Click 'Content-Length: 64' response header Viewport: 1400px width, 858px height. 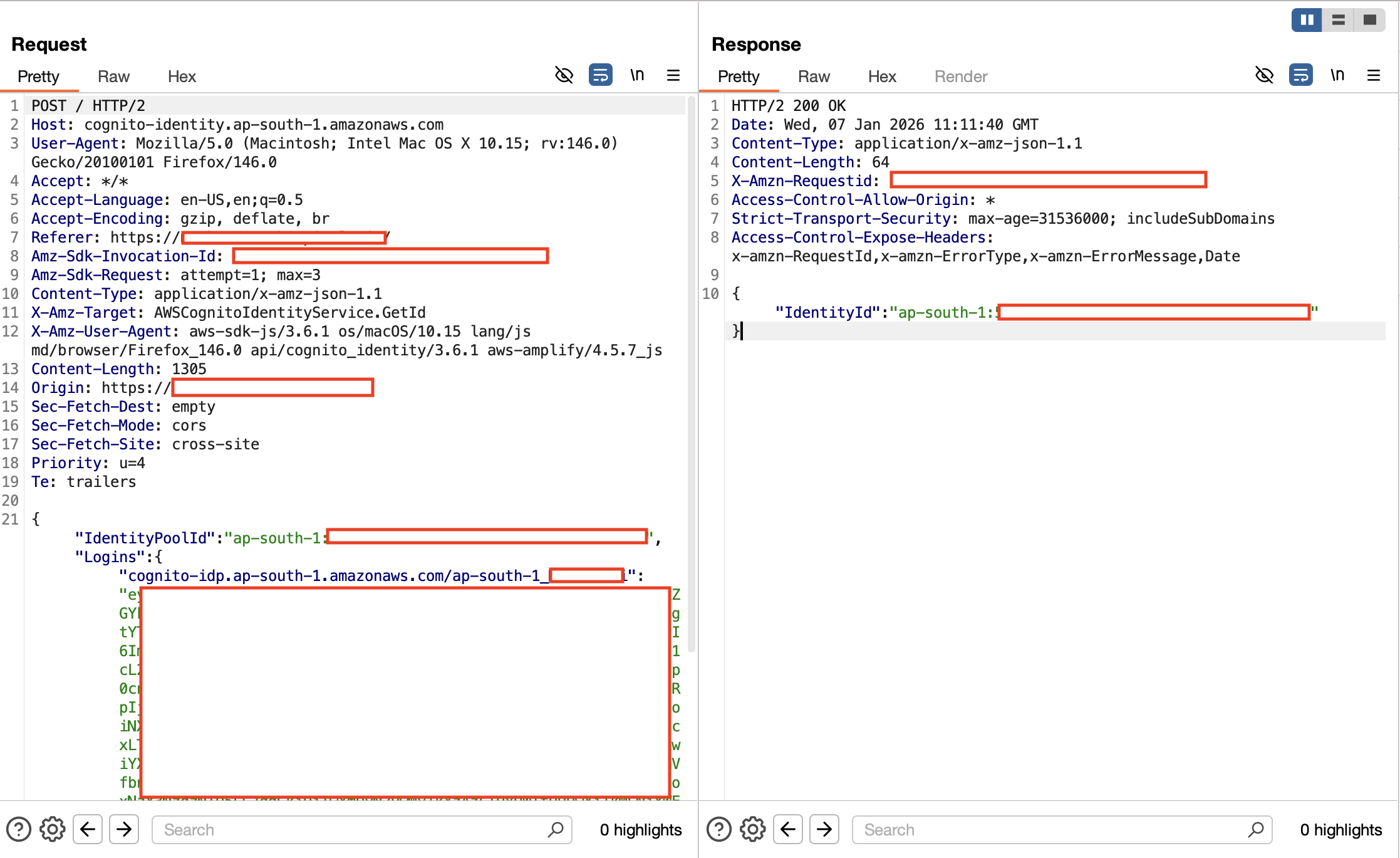(x=811, y=162)
